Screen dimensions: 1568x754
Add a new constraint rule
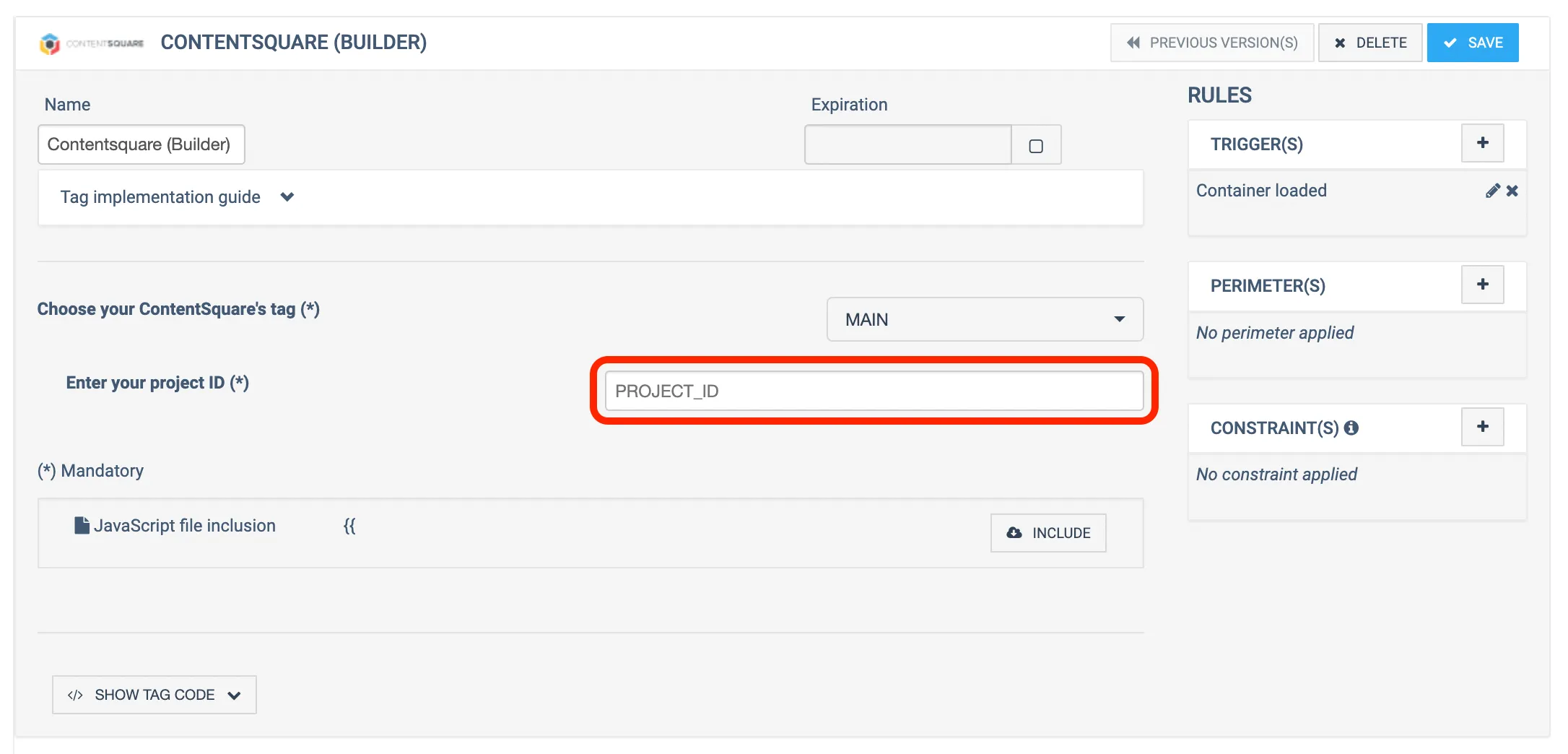coord(1482,427)
